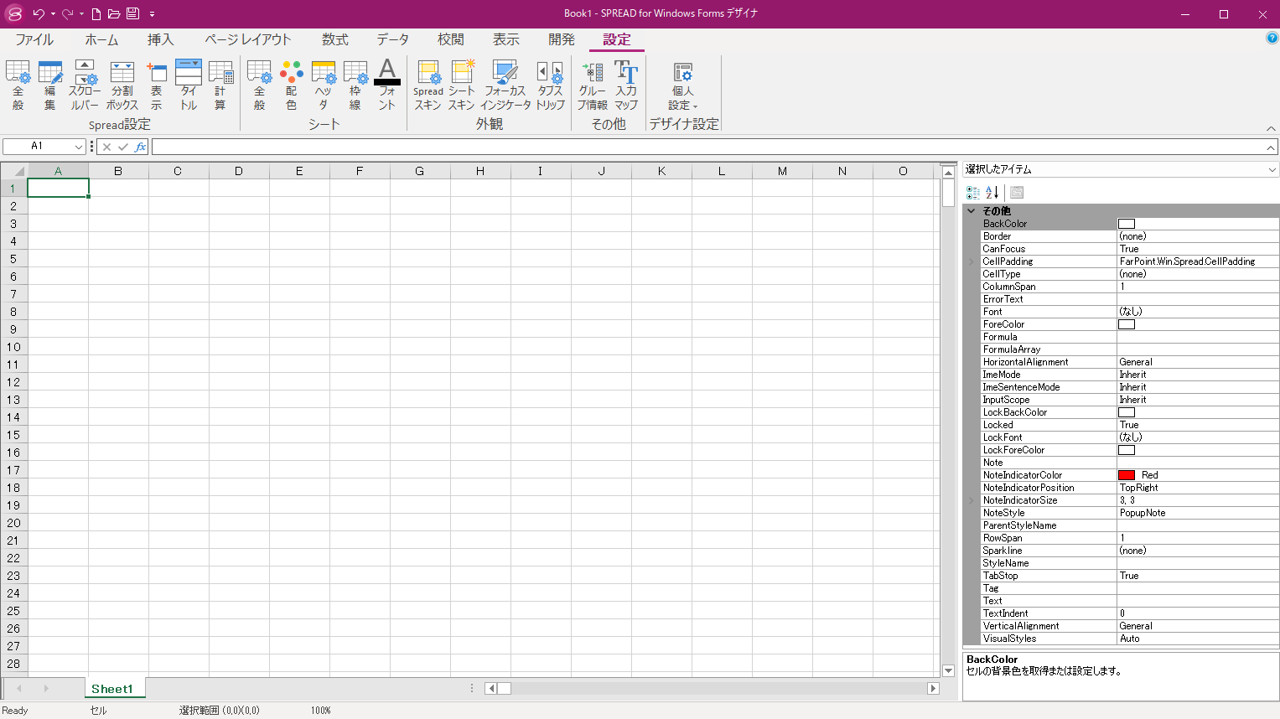Open Spread 全般 (general) settings
This screenshot has height=719, width=1280.
pos(18,85)
